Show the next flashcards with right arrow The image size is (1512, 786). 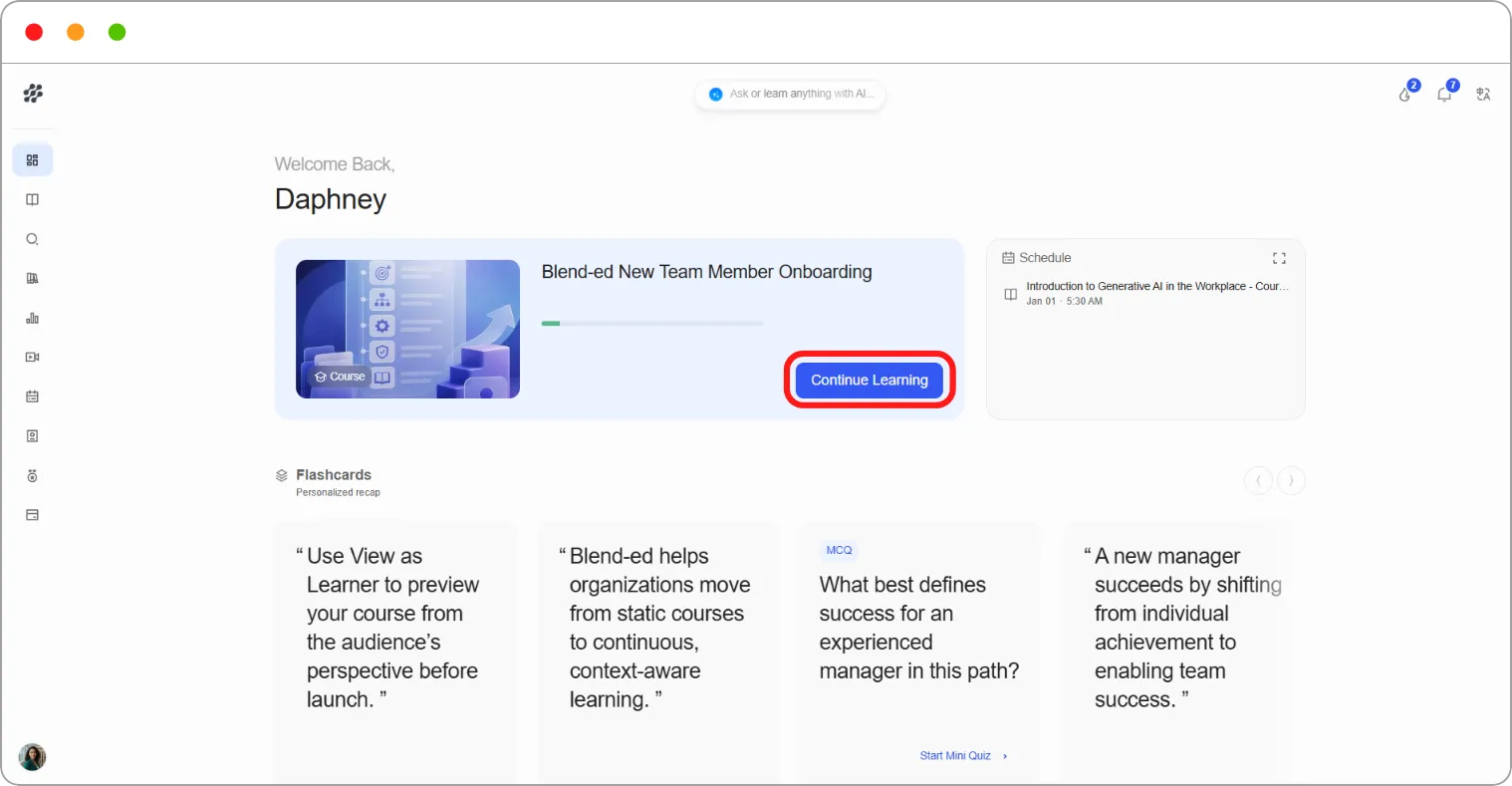pos(1291,481)
